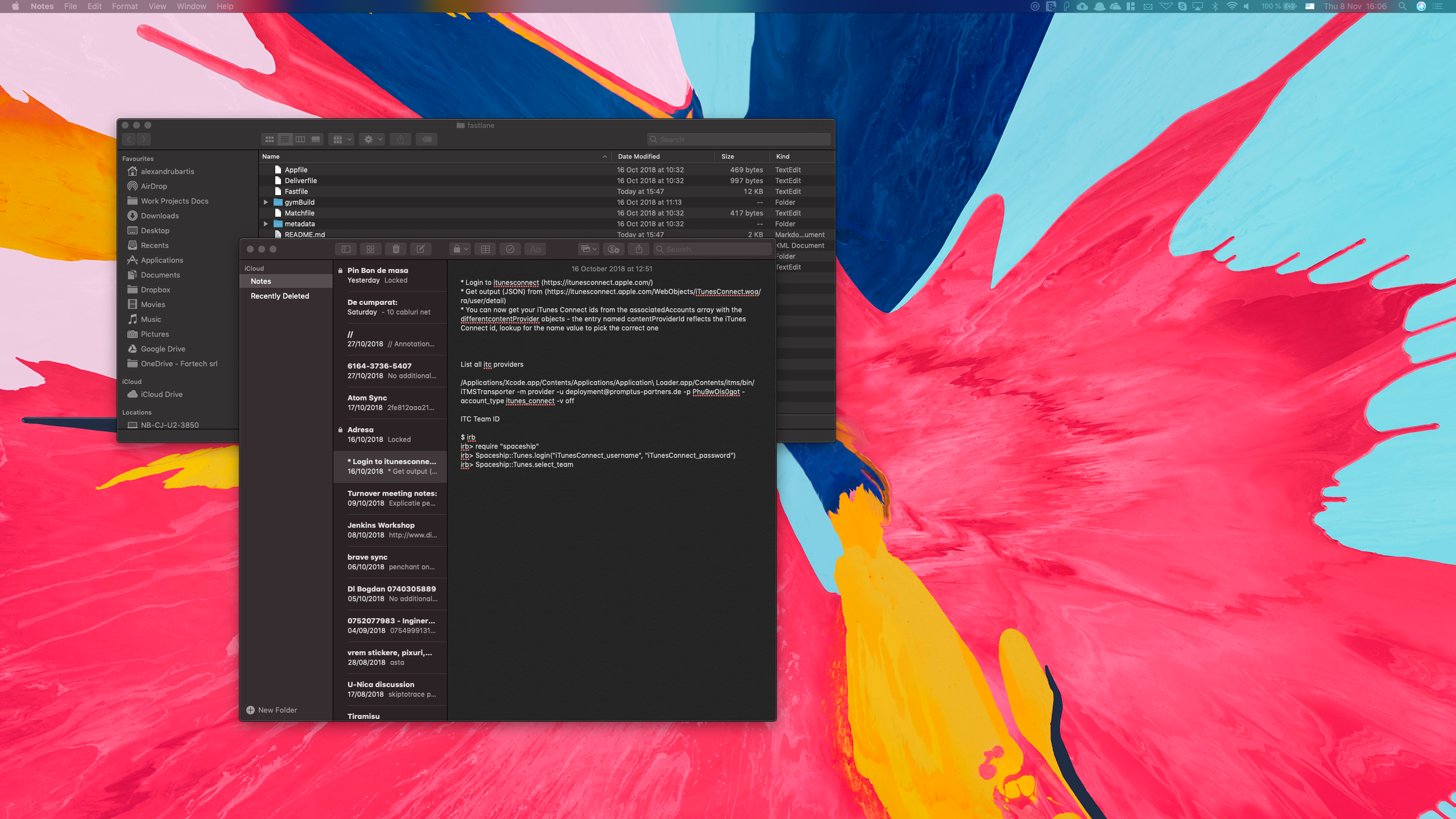Switch Finder to gallery view
Image resolution: width=1456 pixels, height=819 pixels.
[x=316, y=139]
